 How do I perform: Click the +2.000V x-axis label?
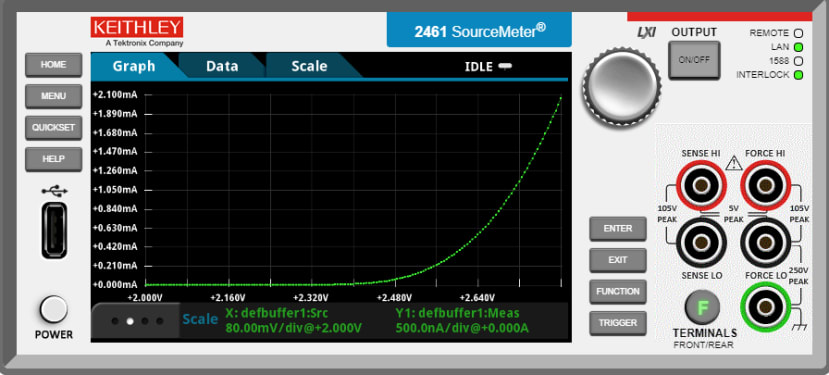[x=145, y=297]
